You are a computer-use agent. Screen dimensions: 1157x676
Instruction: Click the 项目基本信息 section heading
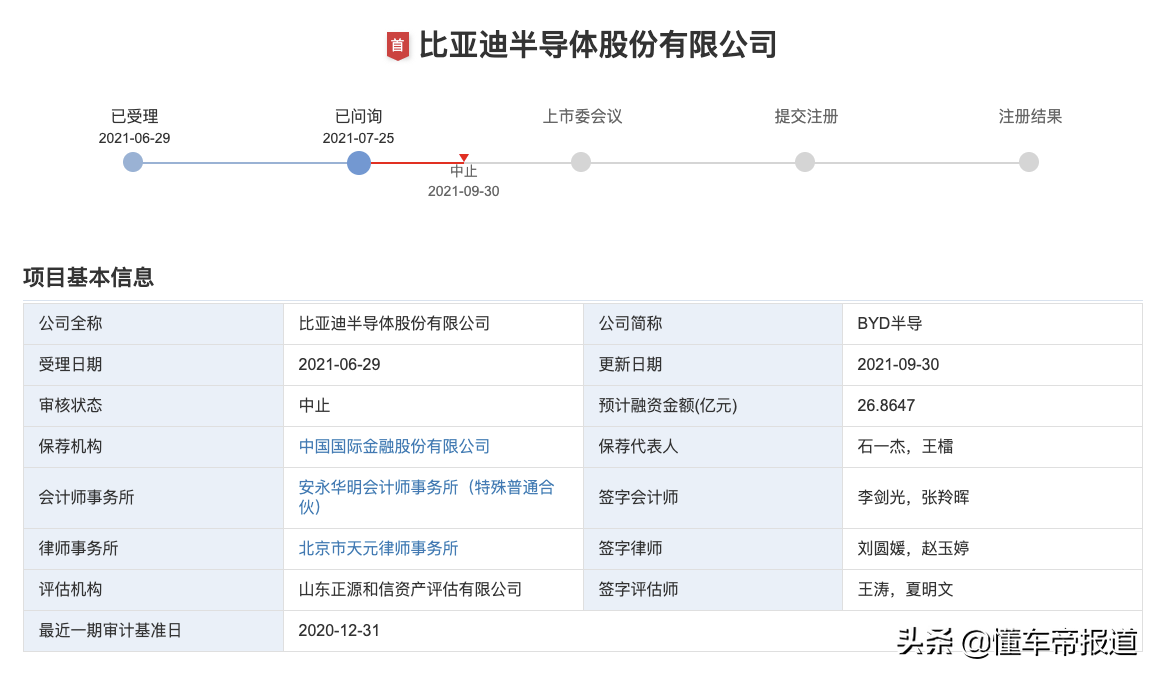click(89, 277)
